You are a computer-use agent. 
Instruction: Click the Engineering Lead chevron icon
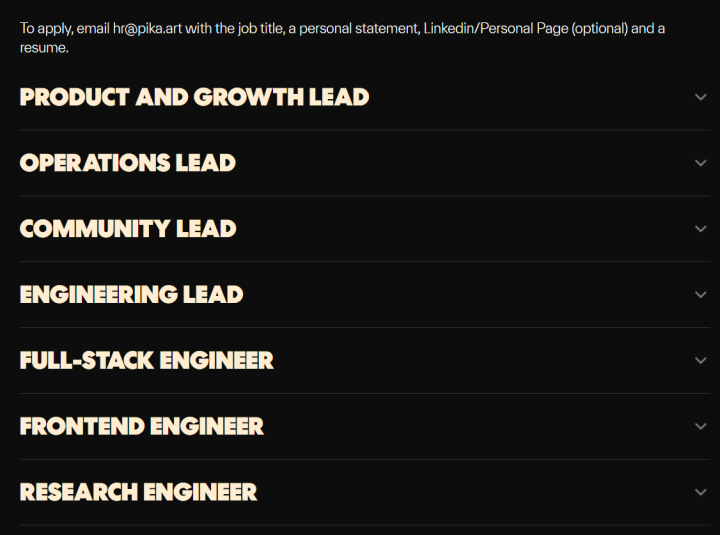[700, 295]
